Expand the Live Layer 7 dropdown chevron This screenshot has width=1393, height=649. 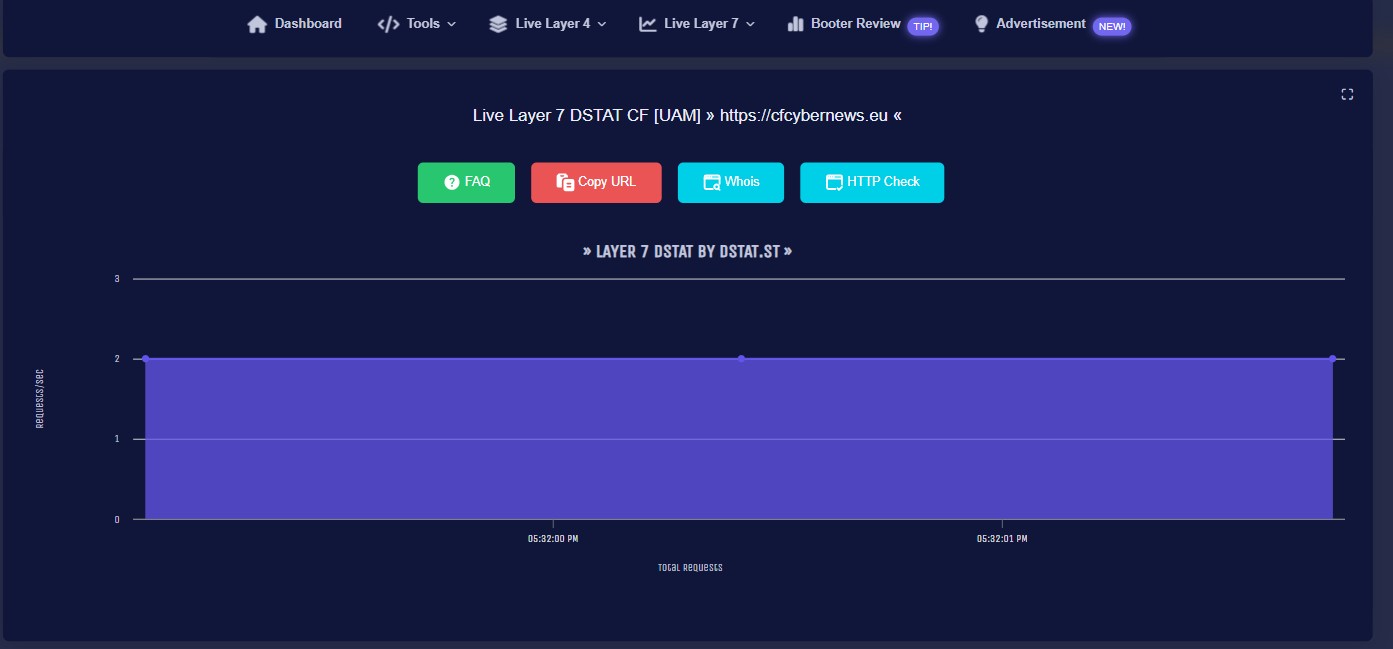(751, 24)
